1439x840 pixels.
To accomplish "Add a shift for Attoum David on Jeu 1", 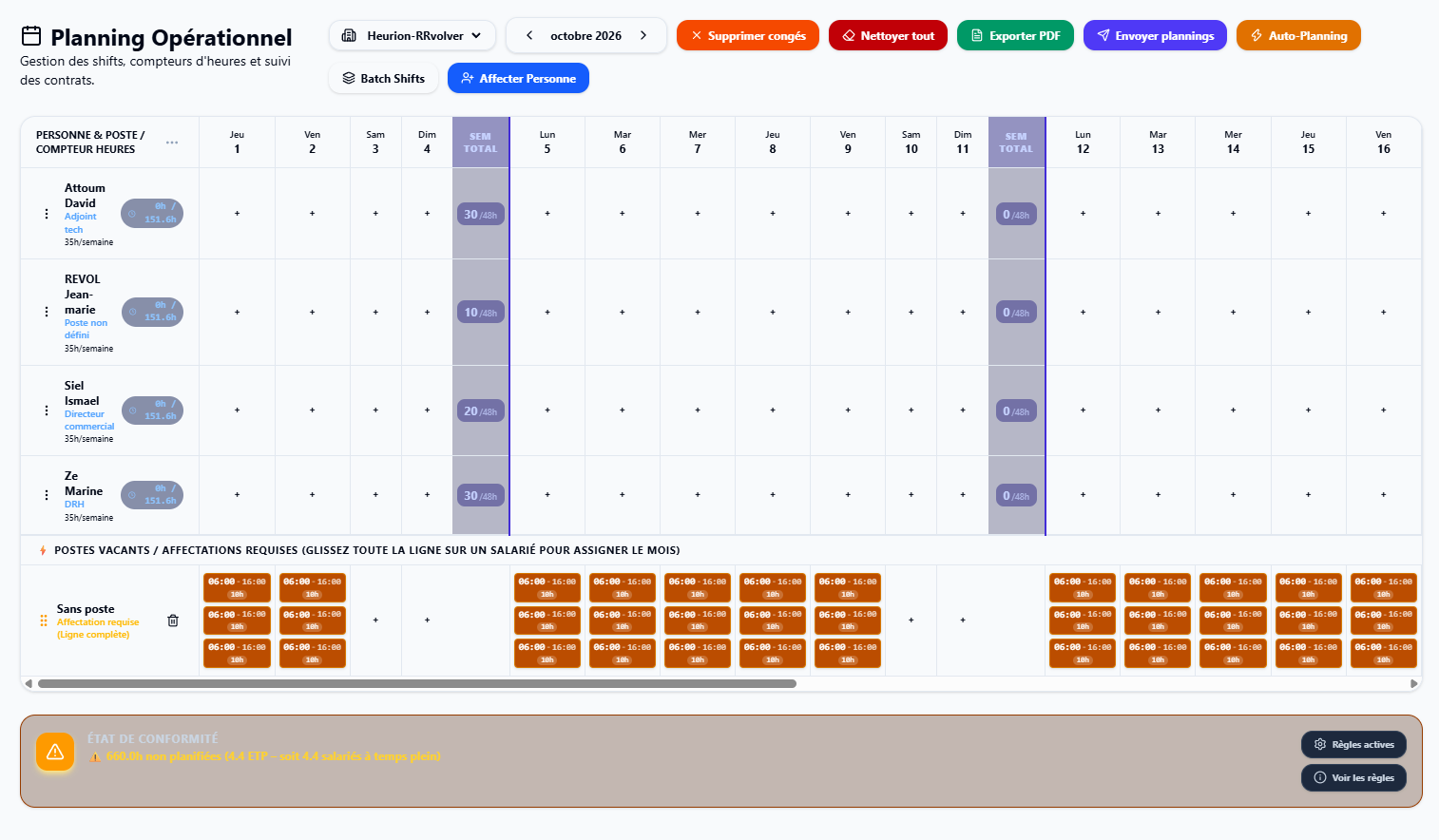I will 237,214.
